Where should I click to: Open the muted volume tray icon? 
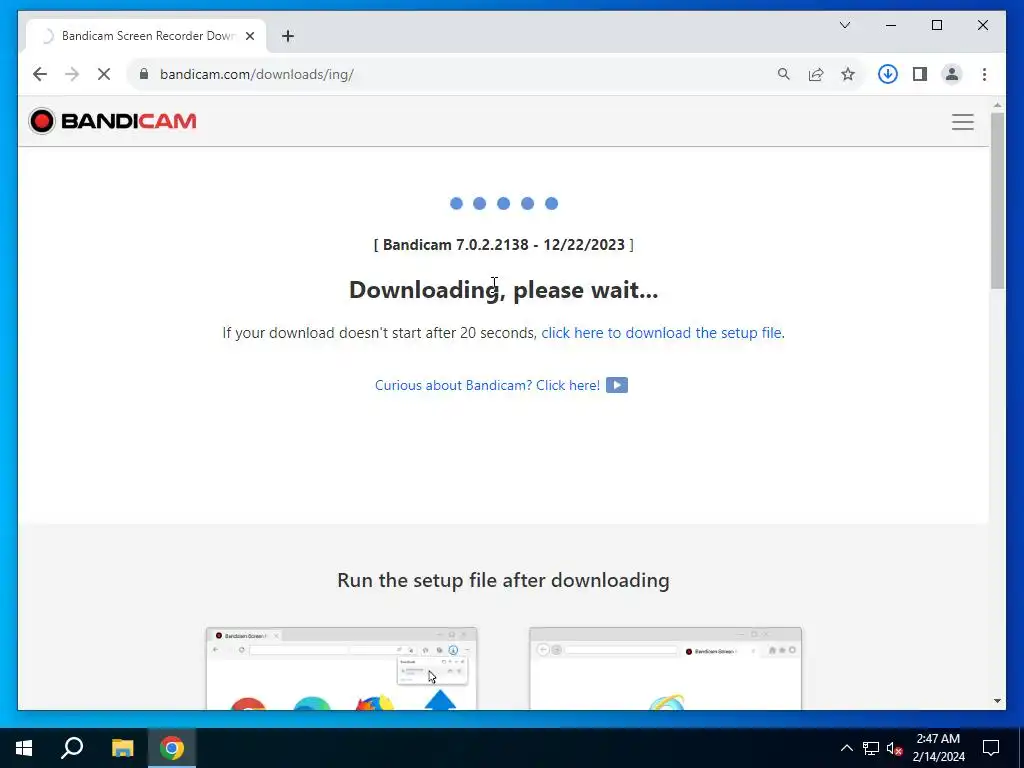[895, 748]
